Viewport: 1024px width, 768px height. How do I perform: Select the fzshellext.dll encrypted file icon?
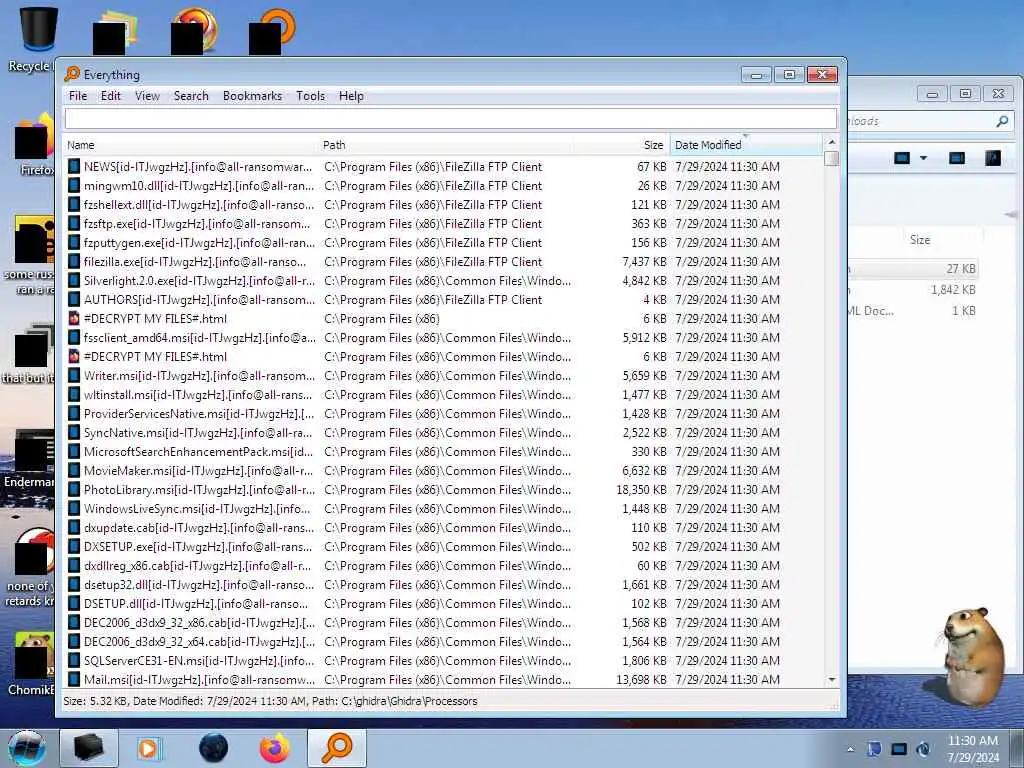[x=74, y=204]
